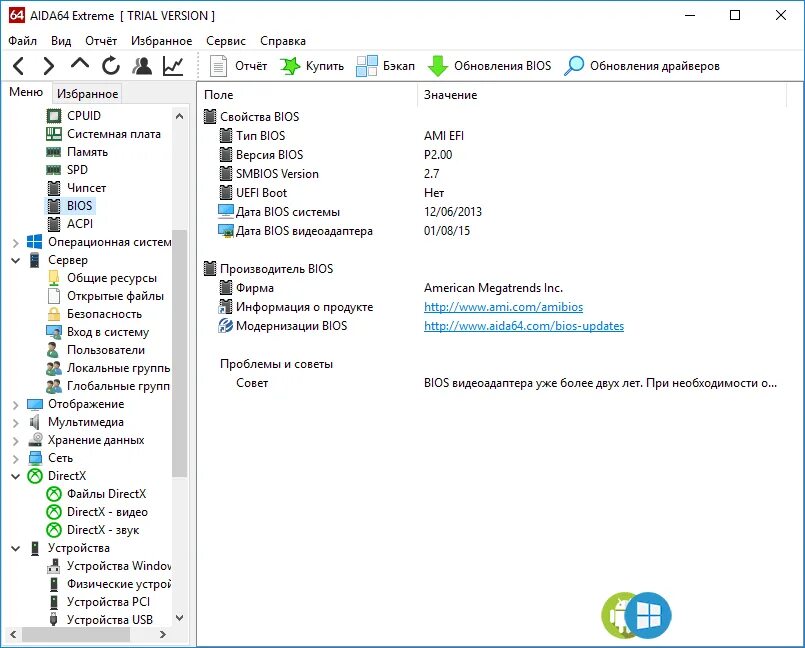Open the Файл menu

23,41
